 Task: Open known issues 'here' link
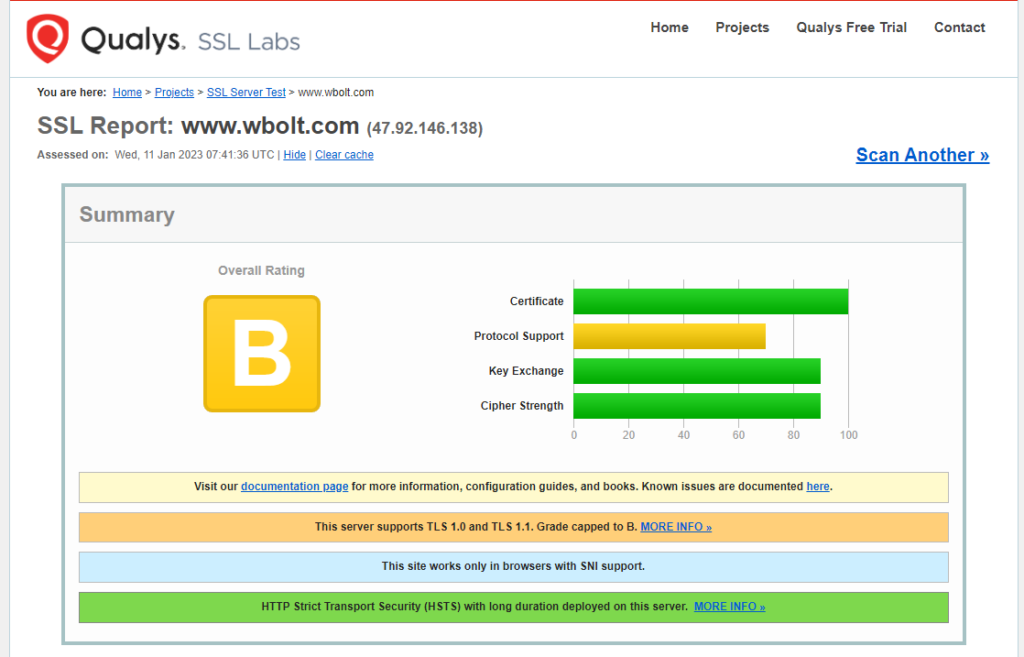click(818, 486)
